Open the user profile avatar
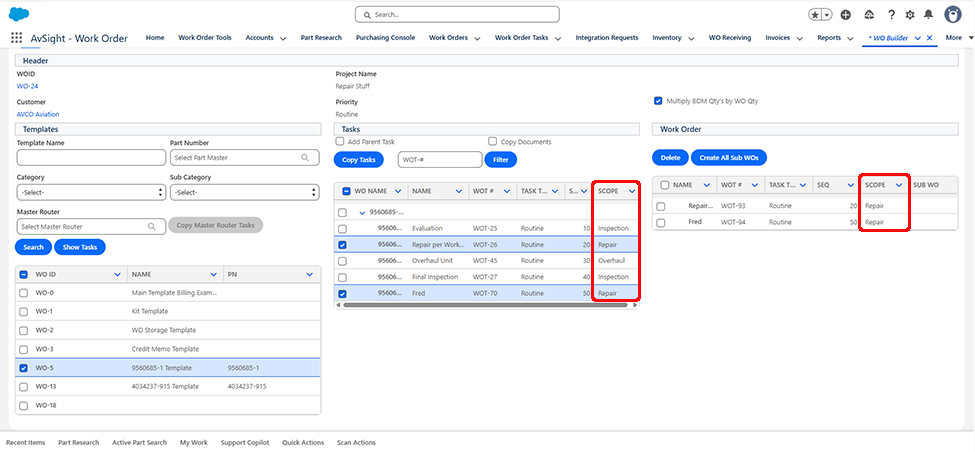This screenshot has width=975, height=452. (953, 14)
